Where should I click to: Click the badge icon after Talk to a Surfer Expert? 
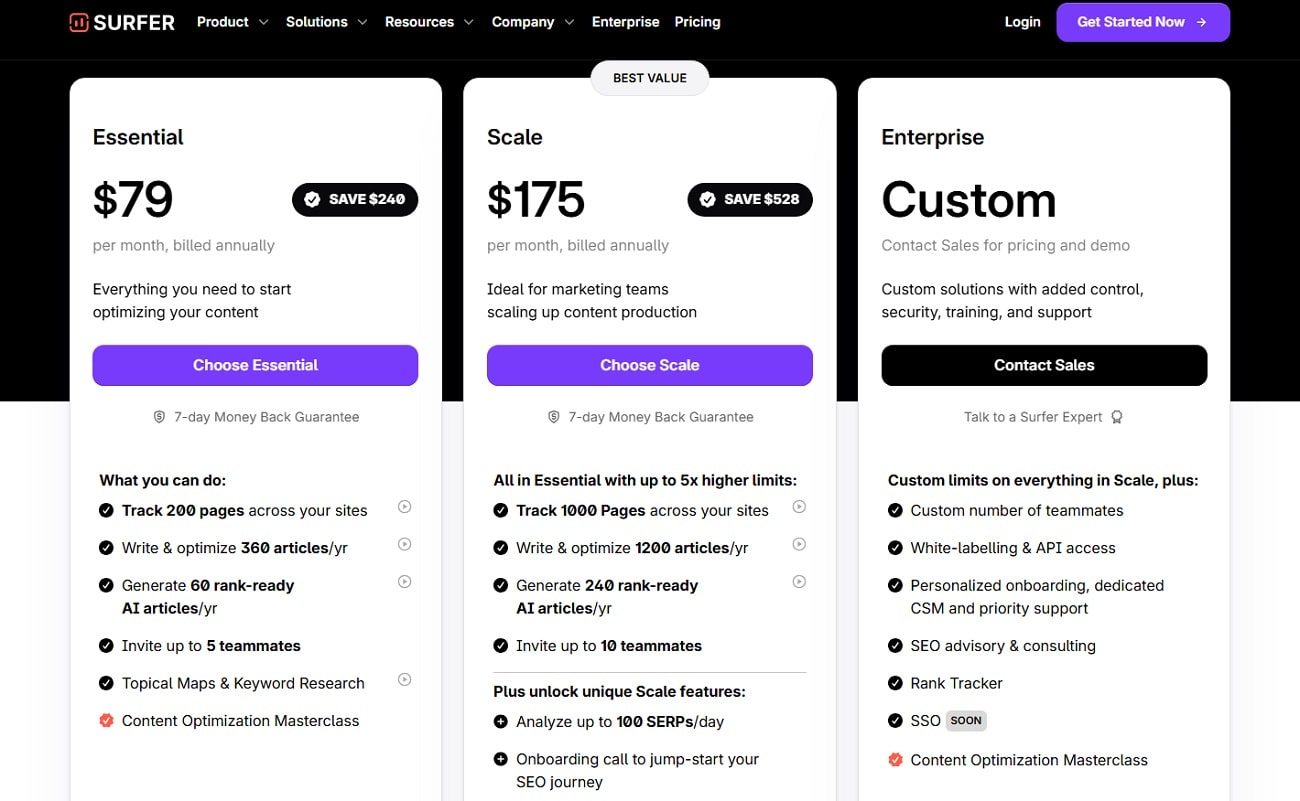[1116, 417]
